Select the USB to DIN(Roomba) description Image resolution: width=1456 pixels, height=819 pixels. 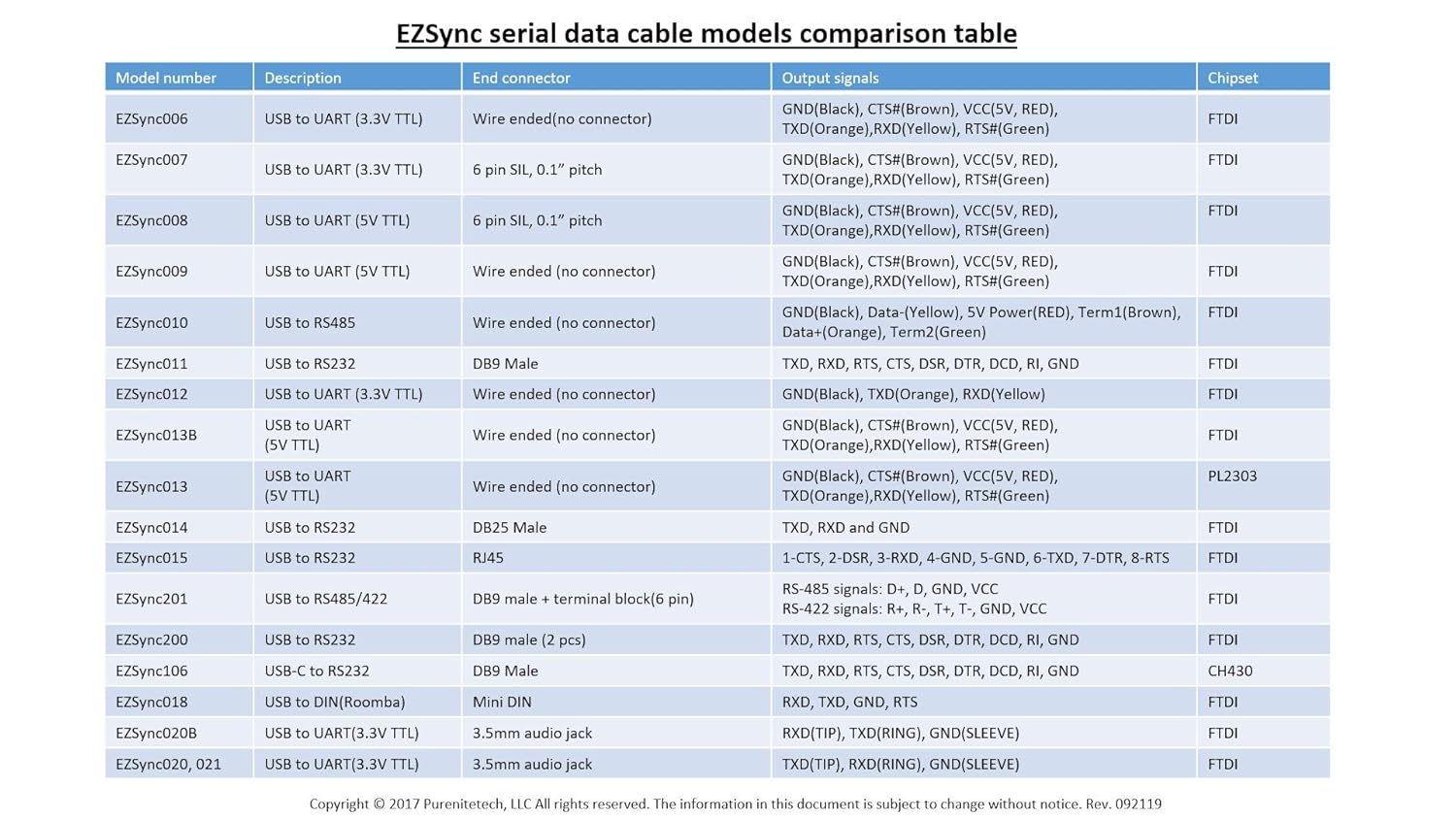(x=335, y=702)
